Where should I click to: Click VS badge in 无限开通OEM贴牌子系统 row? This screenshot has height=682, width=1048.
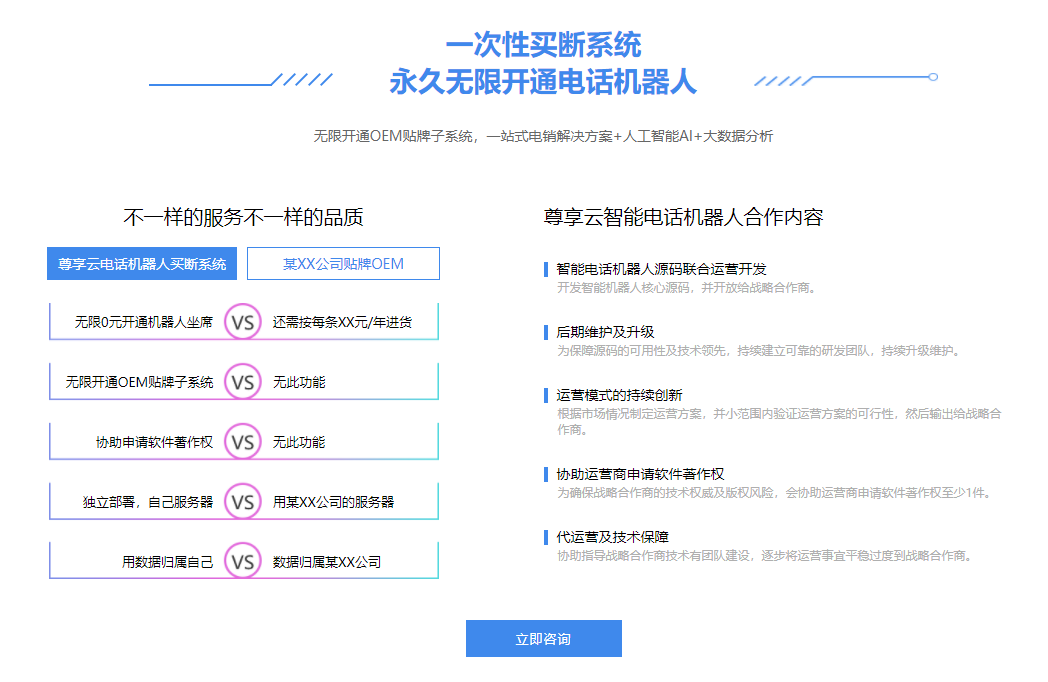pos(243,382)
